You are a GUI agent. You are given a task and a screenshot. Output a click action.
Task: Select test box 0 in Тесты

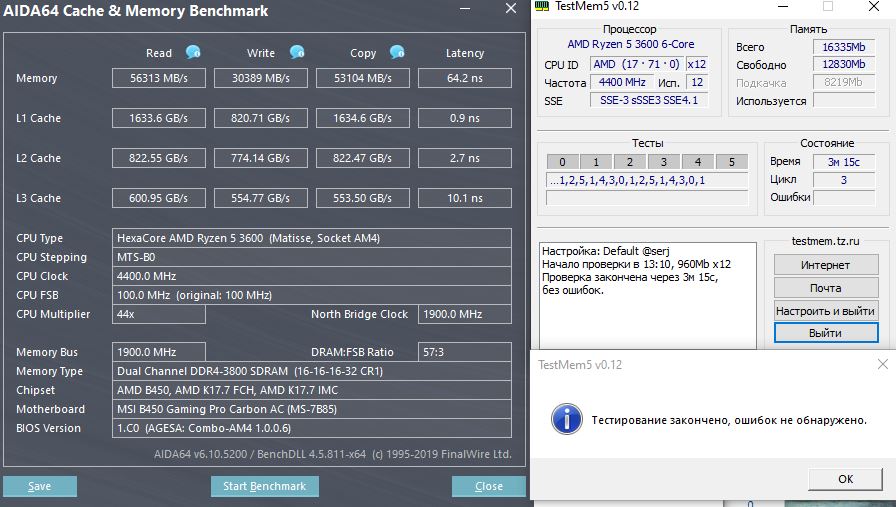(562, 162)
